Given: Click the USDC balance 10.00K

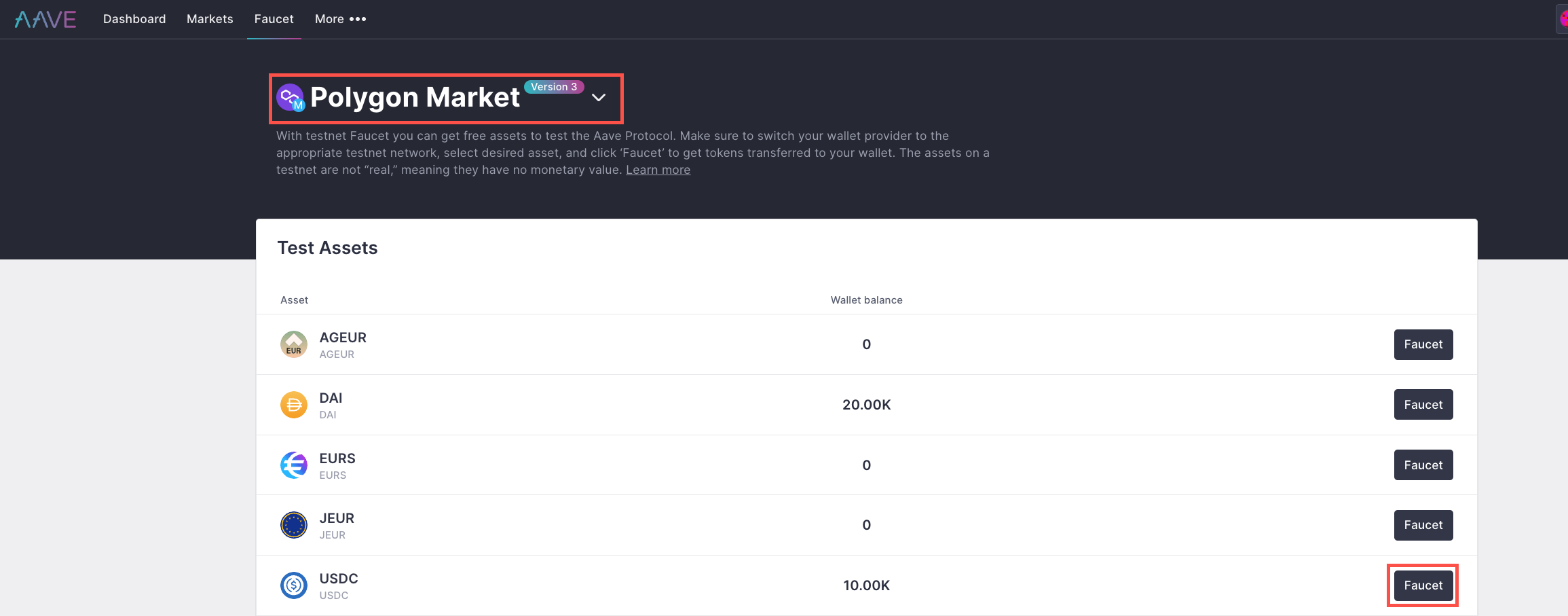Looking at the screenshot, I should coord(867,585).
